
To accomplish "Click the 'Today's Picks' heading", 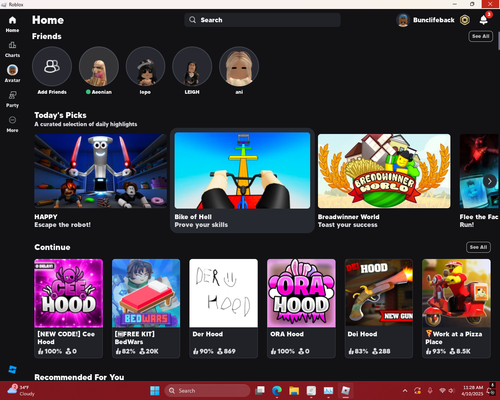I will 60,115.
